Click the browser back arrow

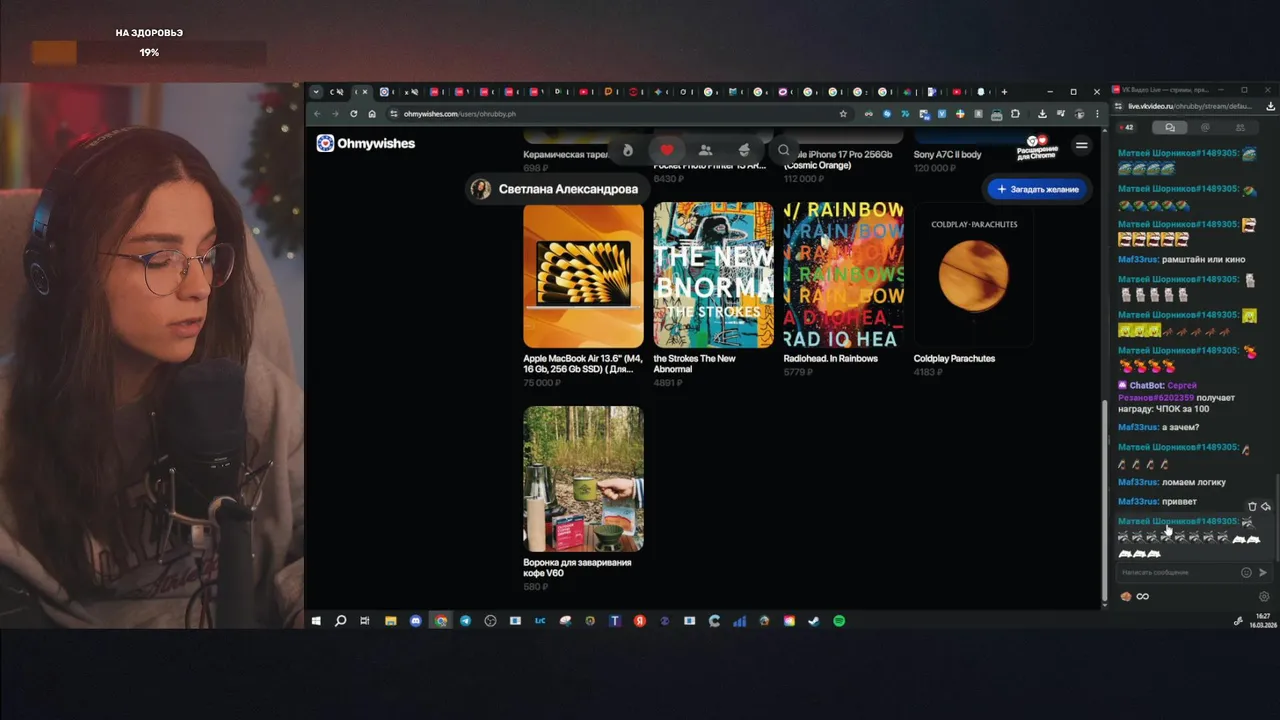(x=316, y=114)
